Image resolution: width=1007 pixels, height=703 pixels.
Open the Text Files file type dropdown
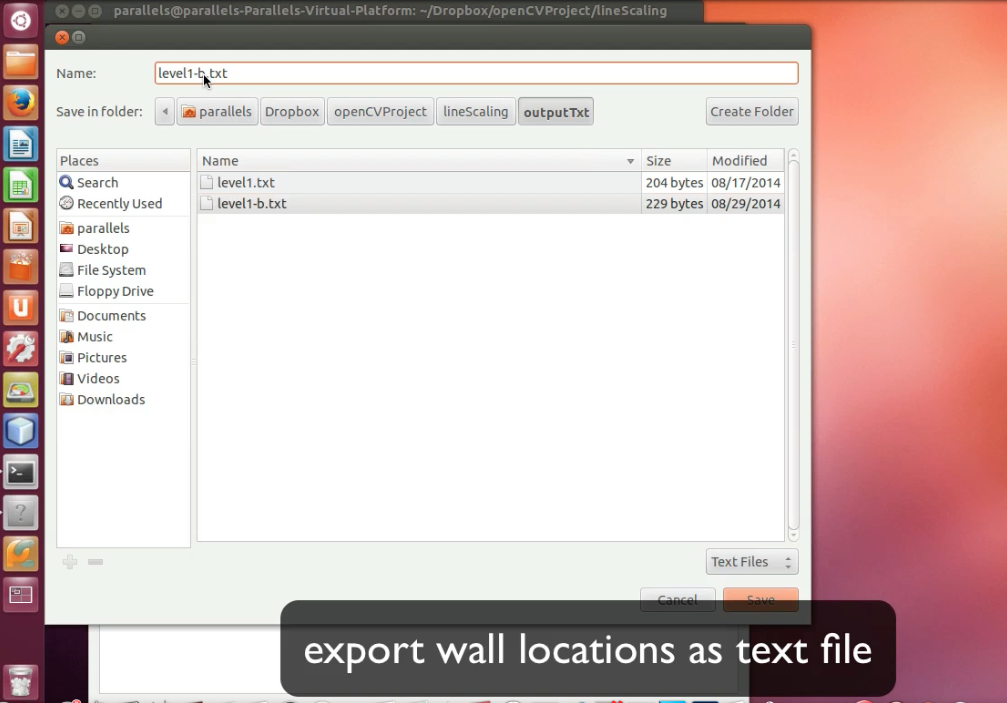[x=751, y=561]
